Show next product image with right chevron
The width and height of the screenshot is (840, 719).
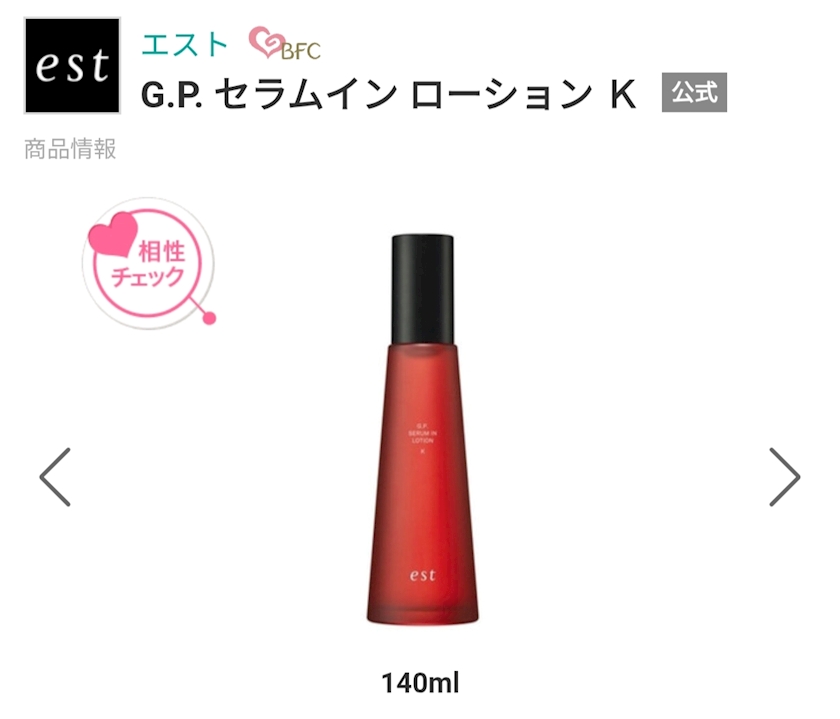pos(785,477)
